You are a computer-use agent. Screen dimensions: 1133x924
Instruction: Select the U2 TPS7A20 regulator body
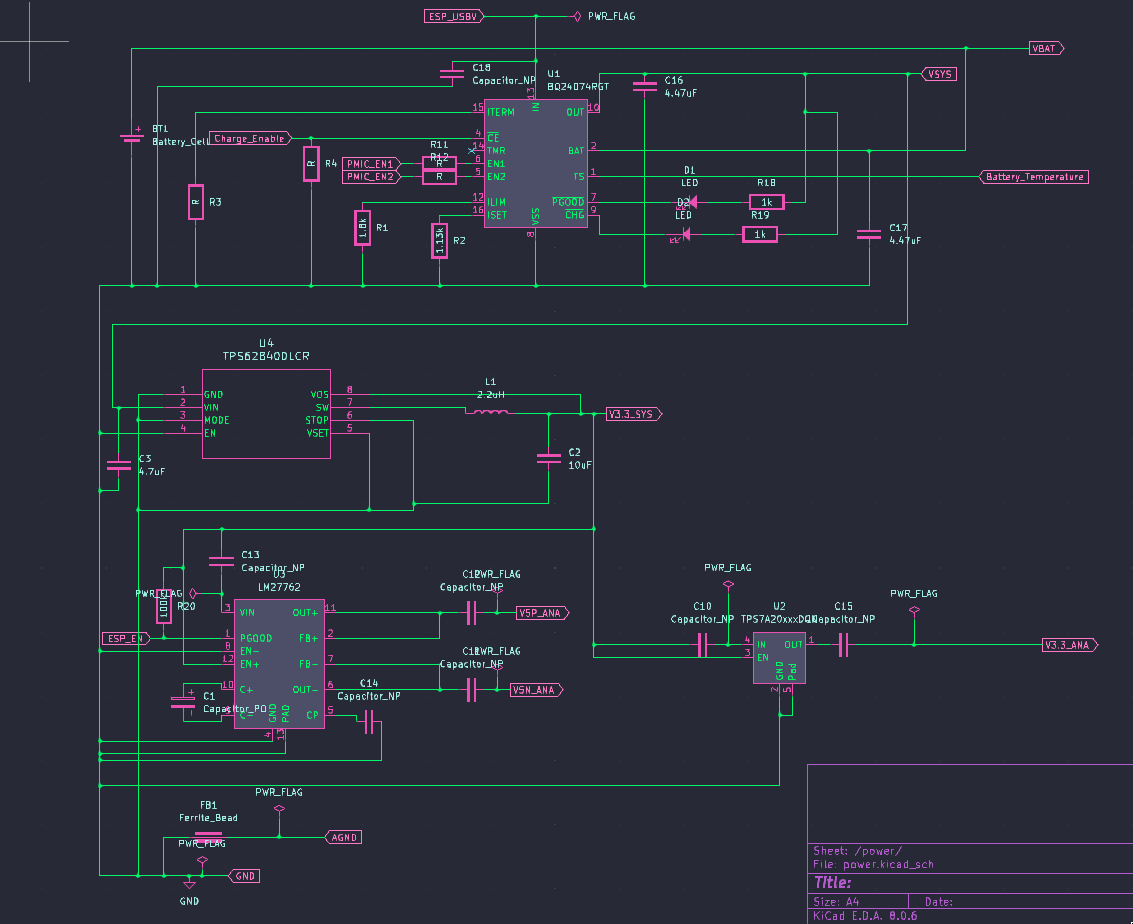coord(779,657)
